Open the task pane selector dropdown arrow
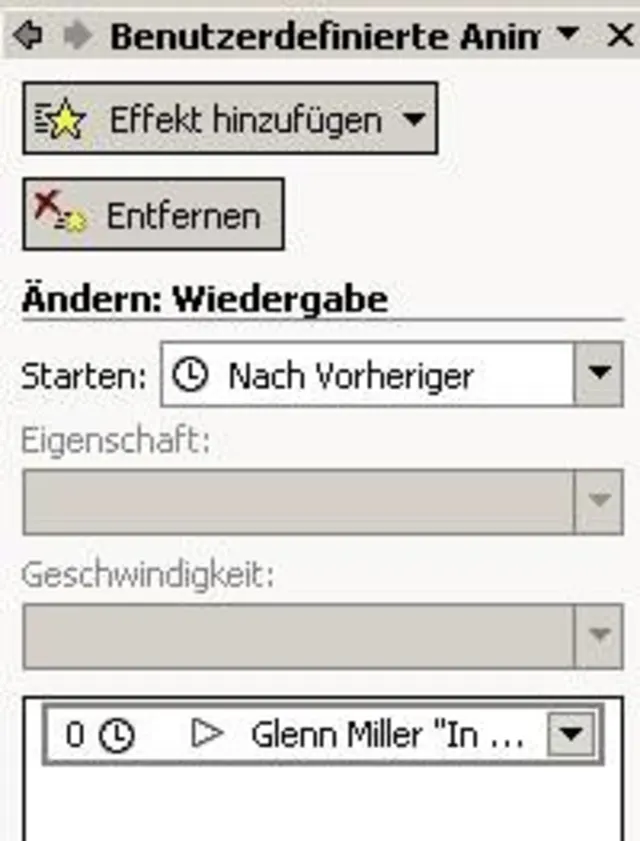This screenshot has height=841, width=640. [568, 33]
